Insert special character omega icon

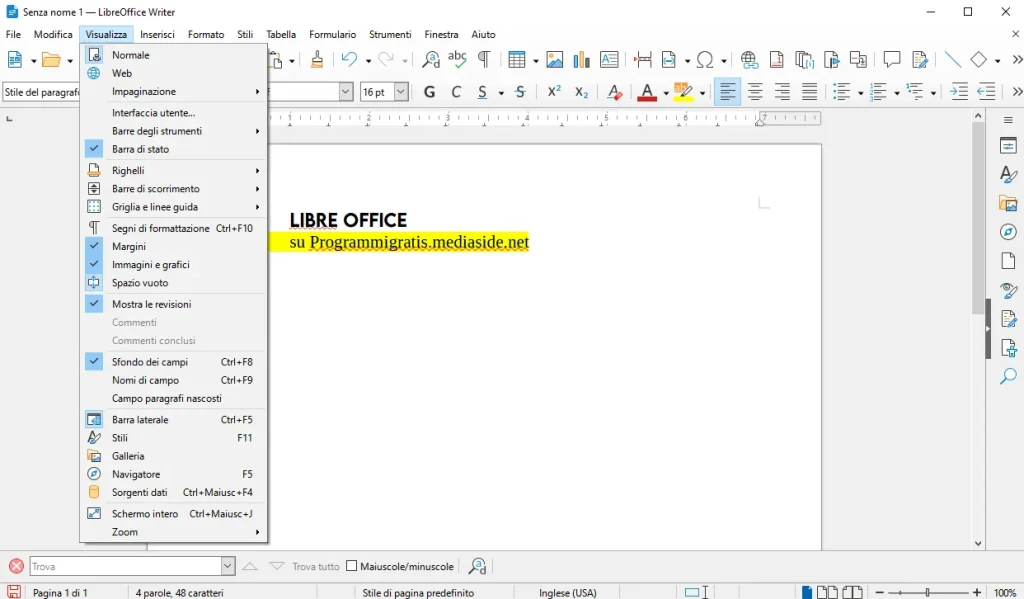tap(705, 59)
